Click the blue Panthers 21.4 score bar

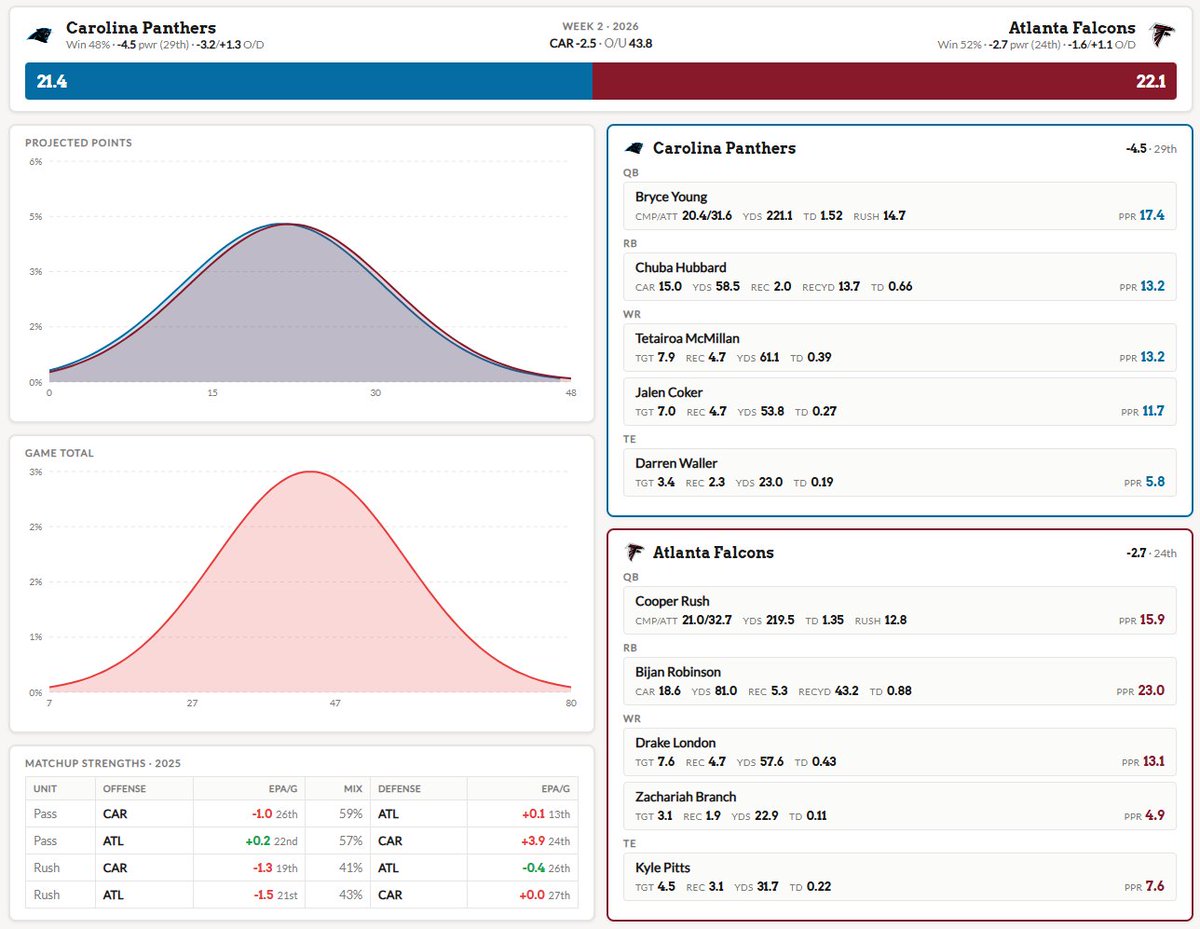(309, 81)
